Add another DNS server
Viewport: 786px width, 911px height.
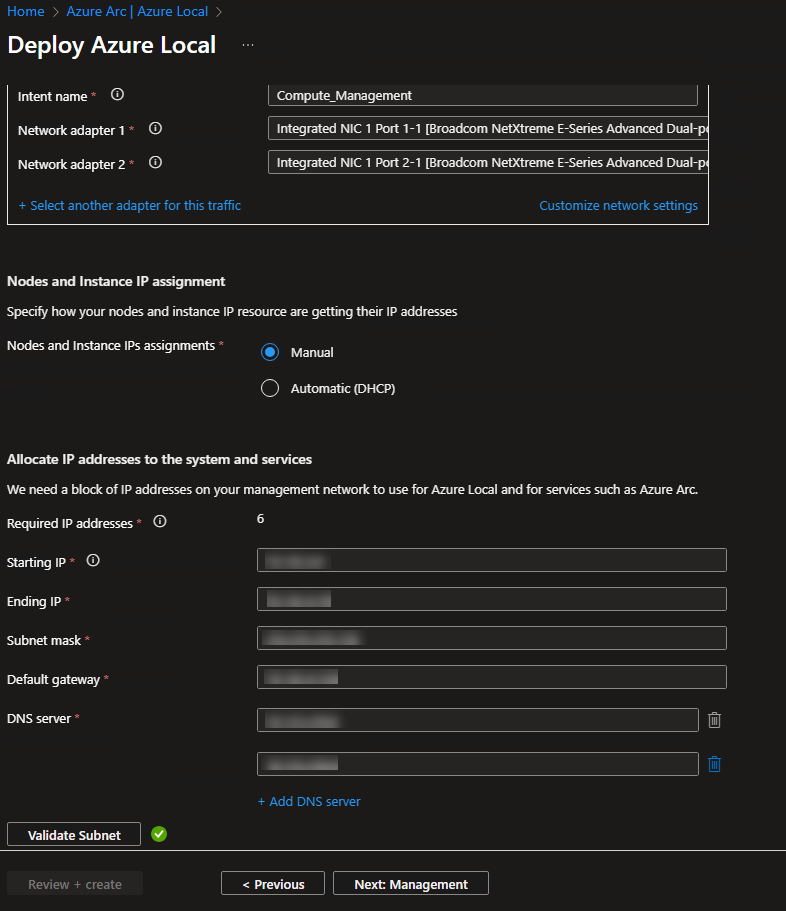click(x=309, y=801)
